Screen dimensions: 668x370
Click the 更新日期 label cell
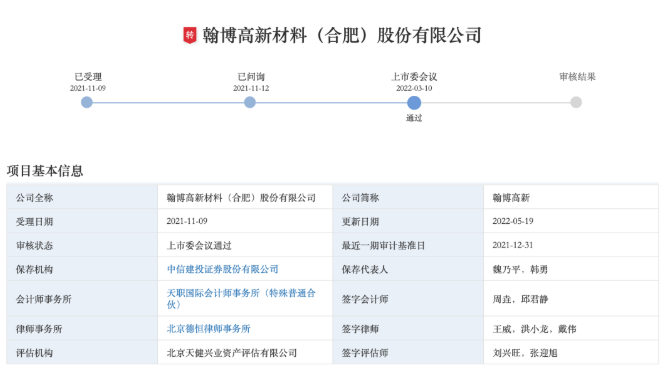[x=408, y=221]
